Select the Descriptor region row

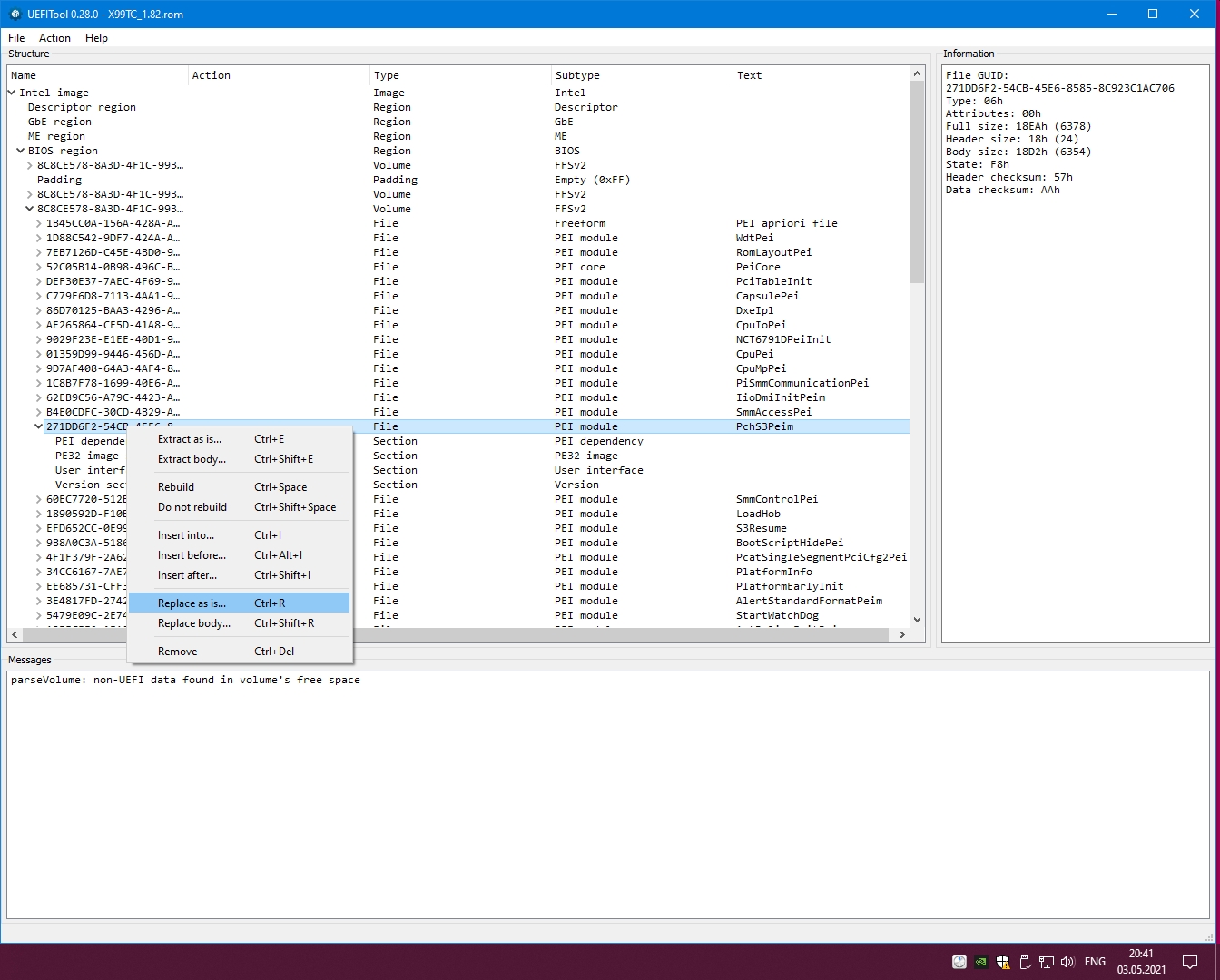coord(458,107)
